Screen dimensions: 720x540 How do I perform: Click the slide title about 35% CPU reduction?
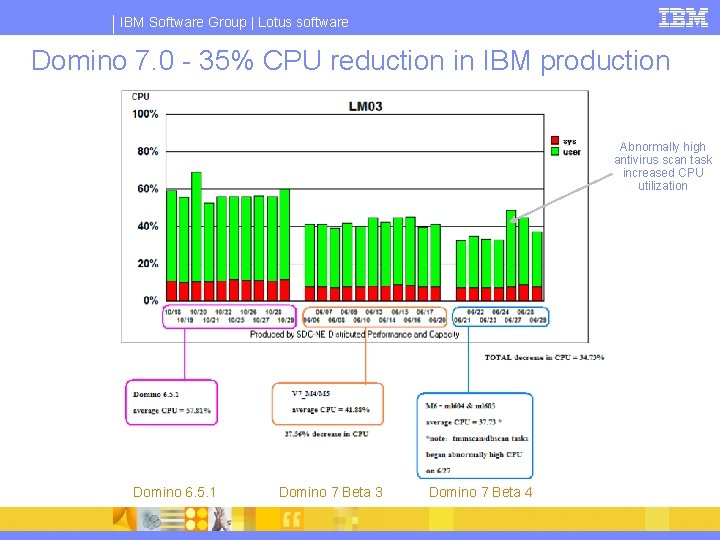(351, 60)
